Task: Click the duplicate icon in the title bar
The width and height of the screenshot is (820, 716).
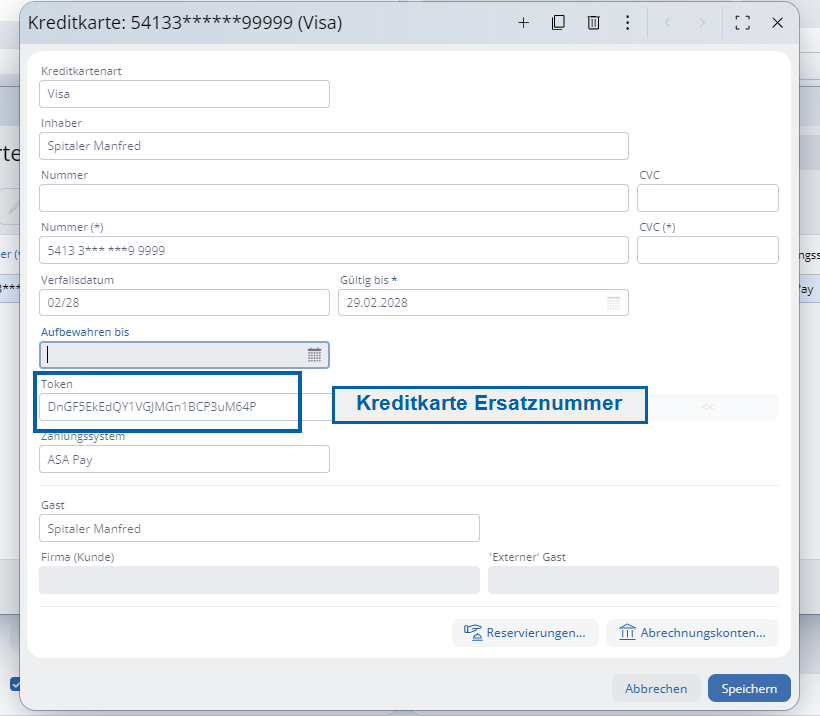Action: pos(559,23)
